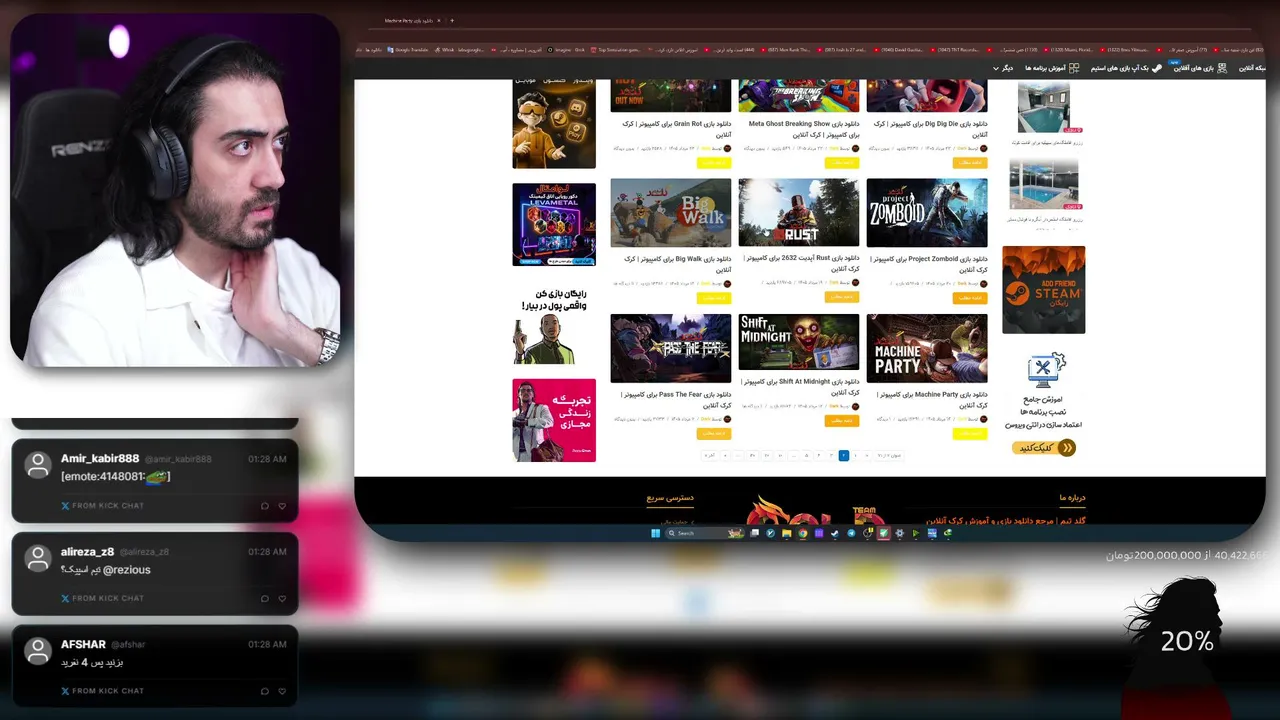Open Google Chrome from the taskbar
The width and height of the screenshot is (1280, 720).
(803, 533)
